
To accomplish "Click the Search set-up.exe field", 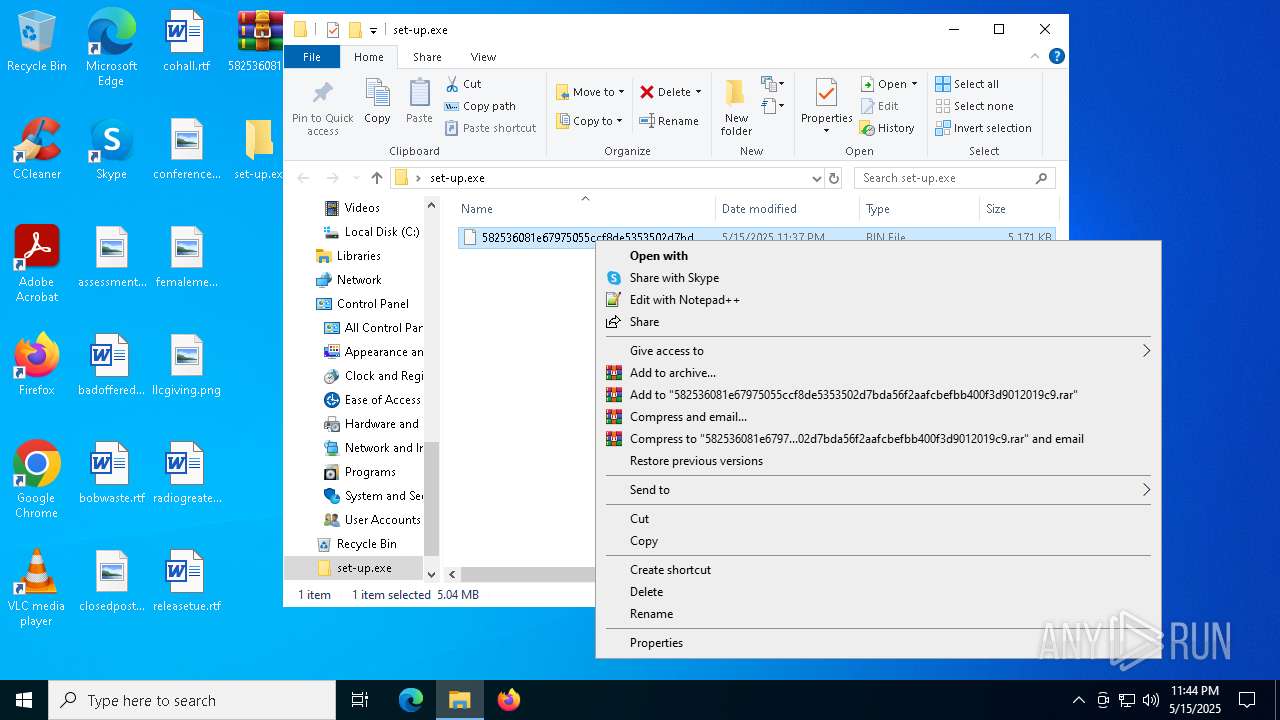I will [955, 178].
